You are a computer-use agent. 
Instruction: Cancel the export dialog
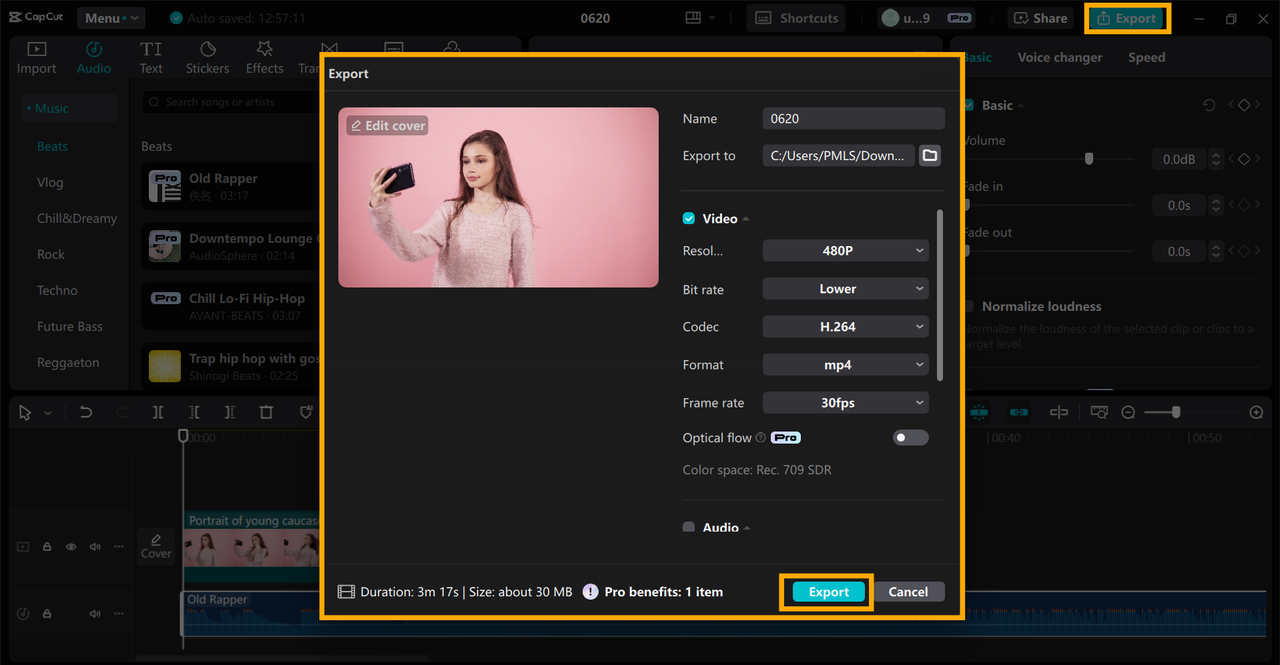point(908,591)
